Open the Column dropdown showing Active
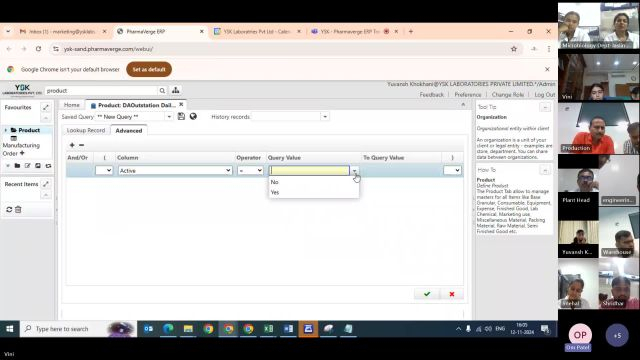640x360 pixels. (175, 171)
